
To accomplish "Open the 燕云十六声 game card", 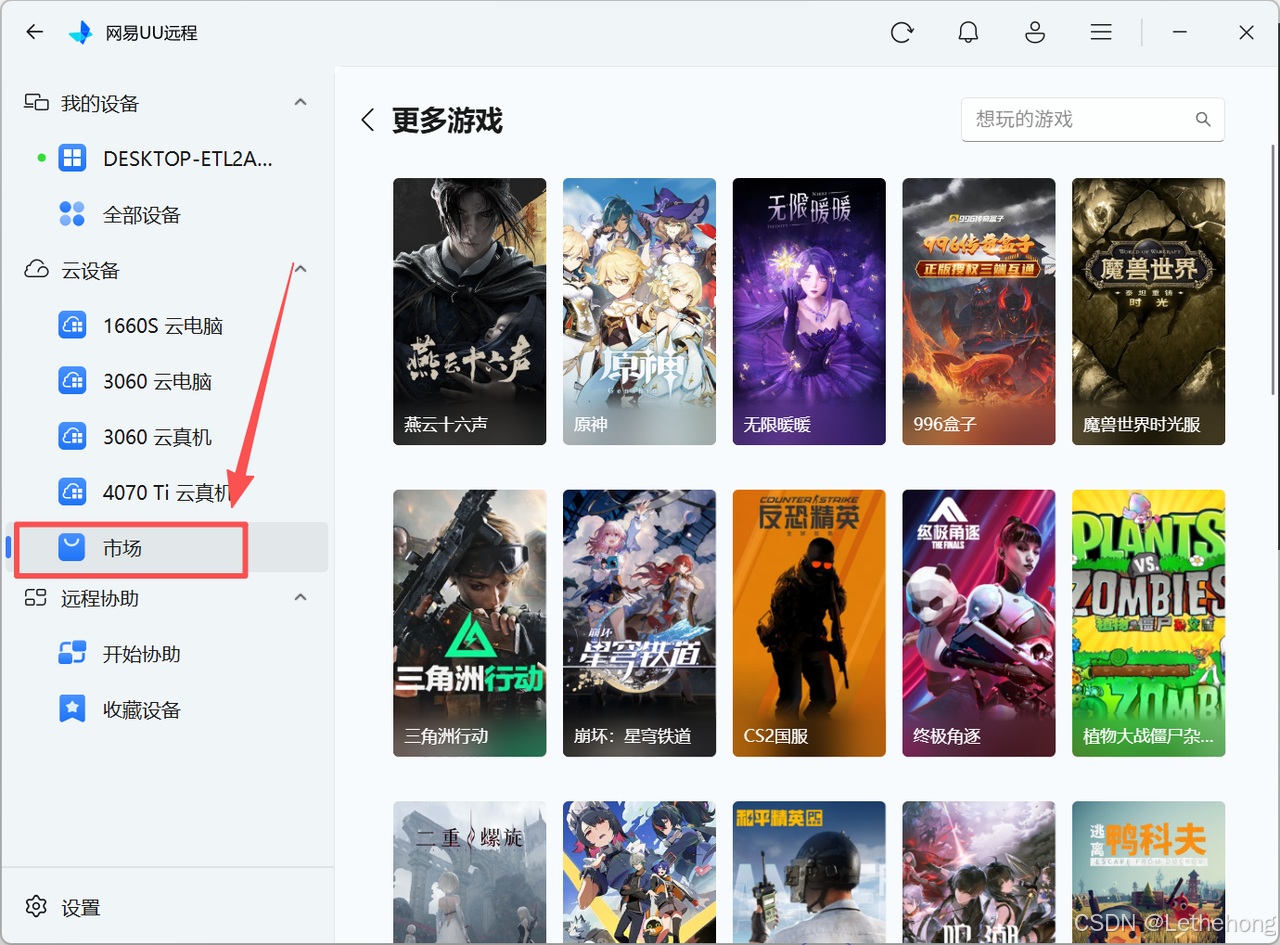I will point(469,311).
